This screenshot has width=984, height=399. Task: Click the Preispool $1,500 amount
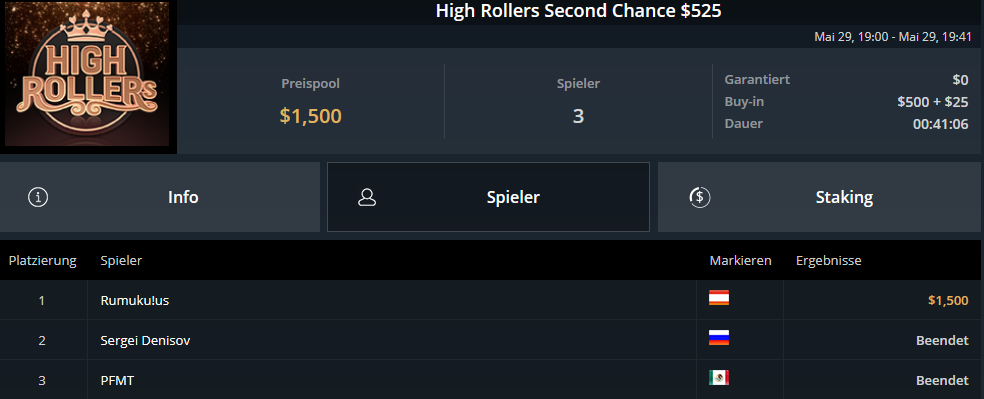311,116
